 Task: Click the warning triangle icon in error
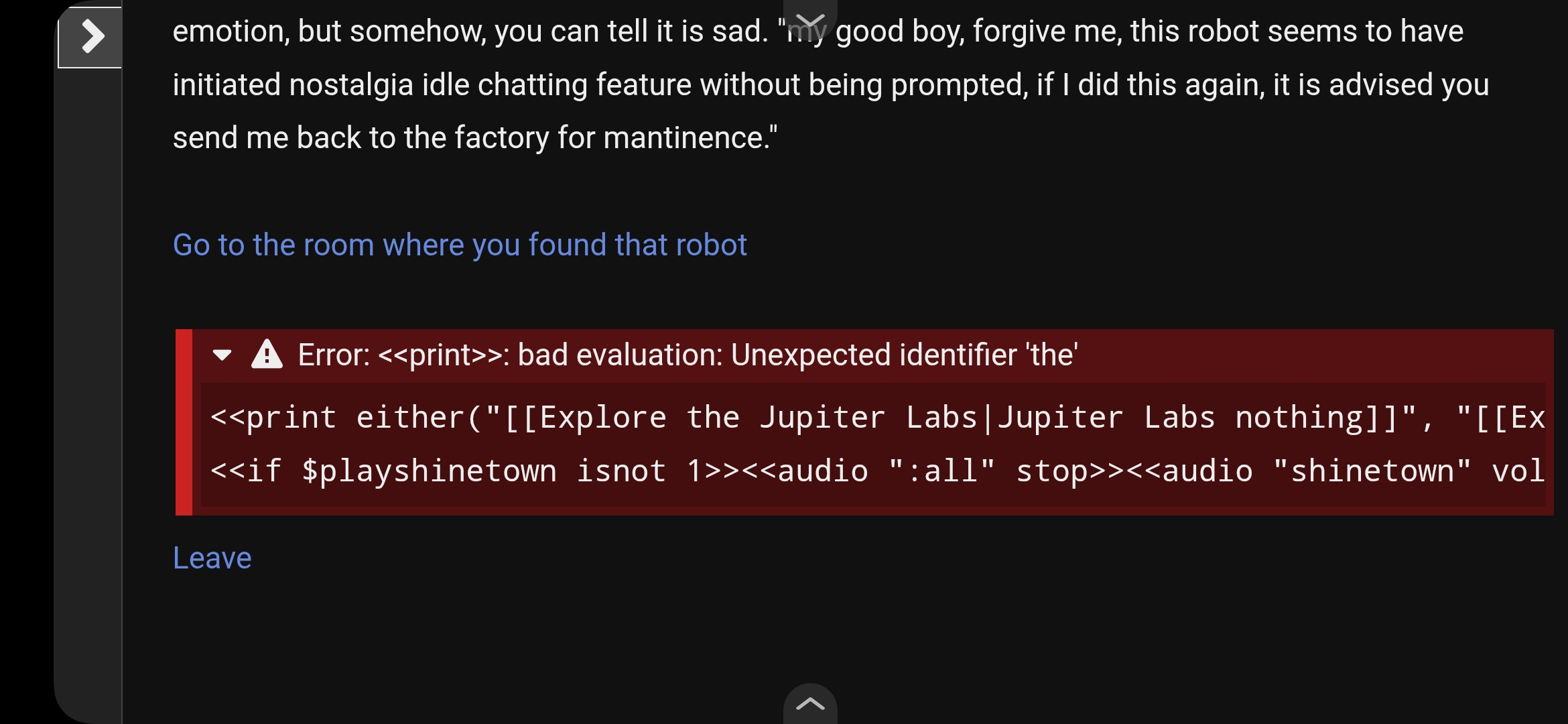267,355
